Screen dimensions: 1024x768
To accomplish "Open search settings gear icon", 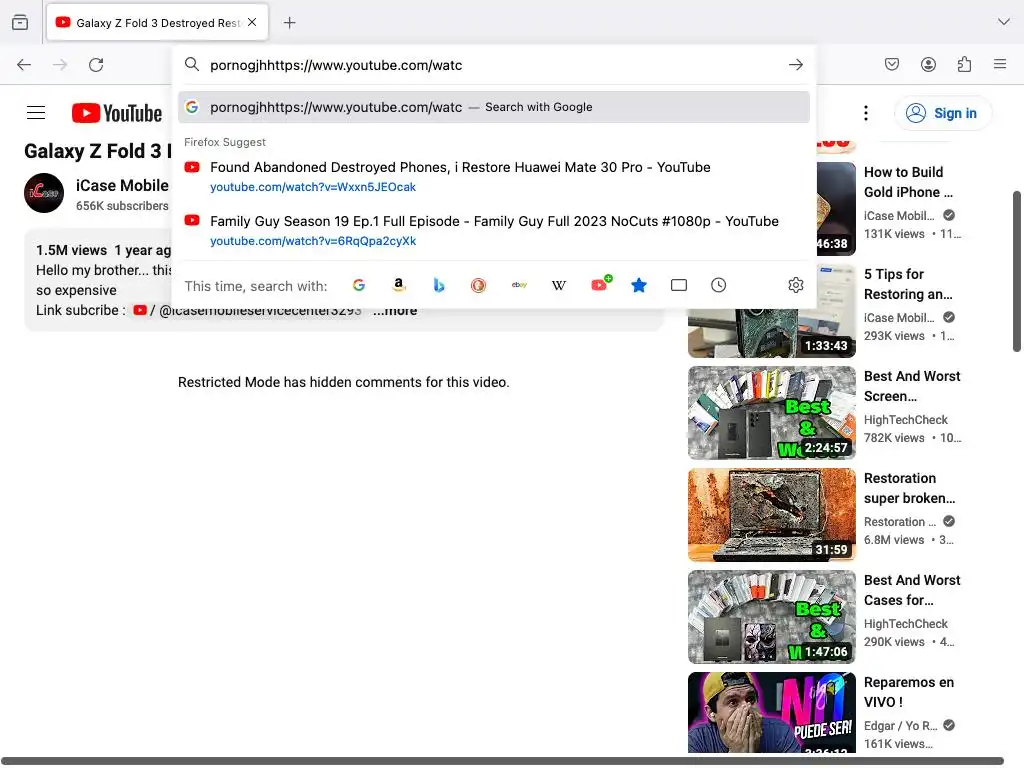I will click(x=795, y=285).
